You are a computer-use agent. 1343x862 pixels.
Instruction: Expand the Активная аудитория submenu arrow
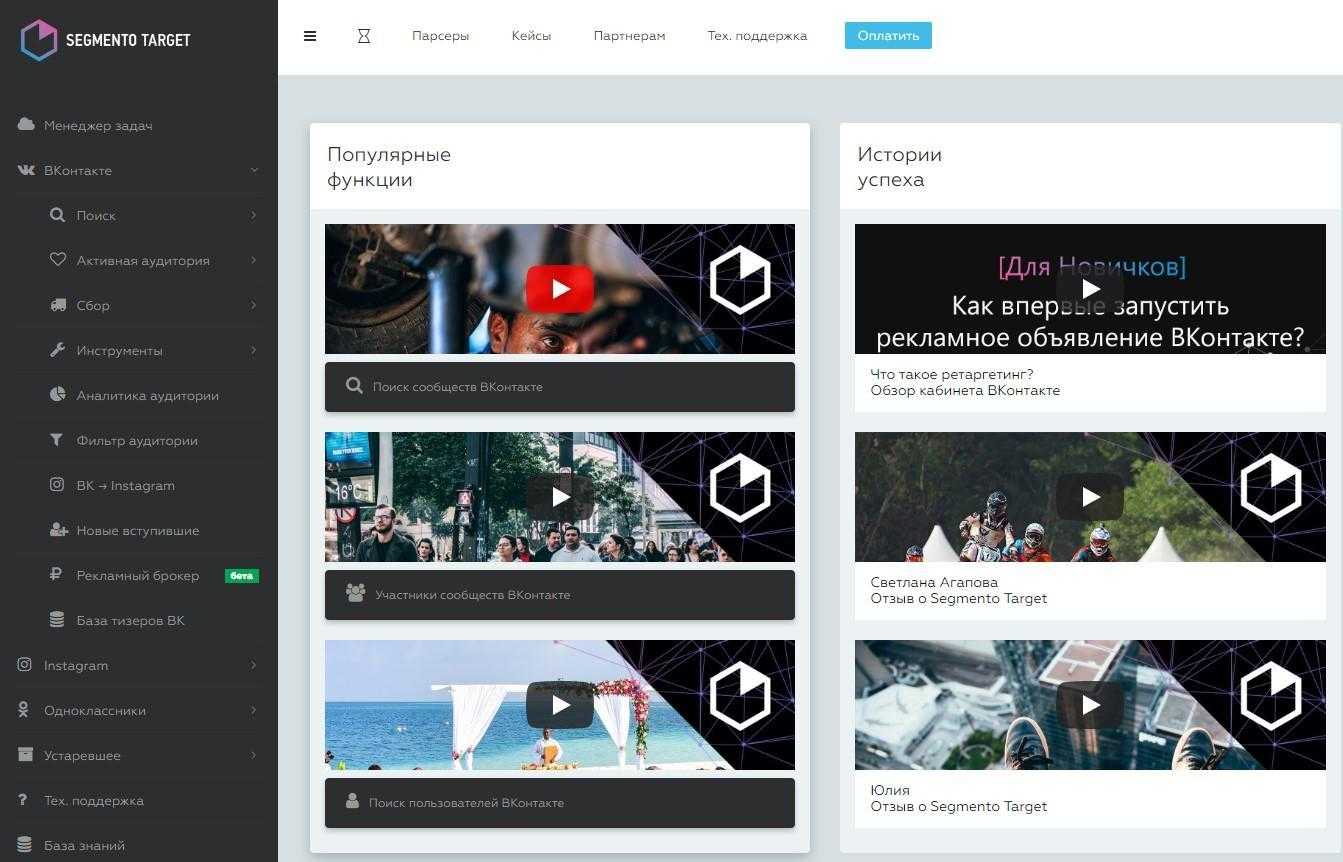coord(254,260)
